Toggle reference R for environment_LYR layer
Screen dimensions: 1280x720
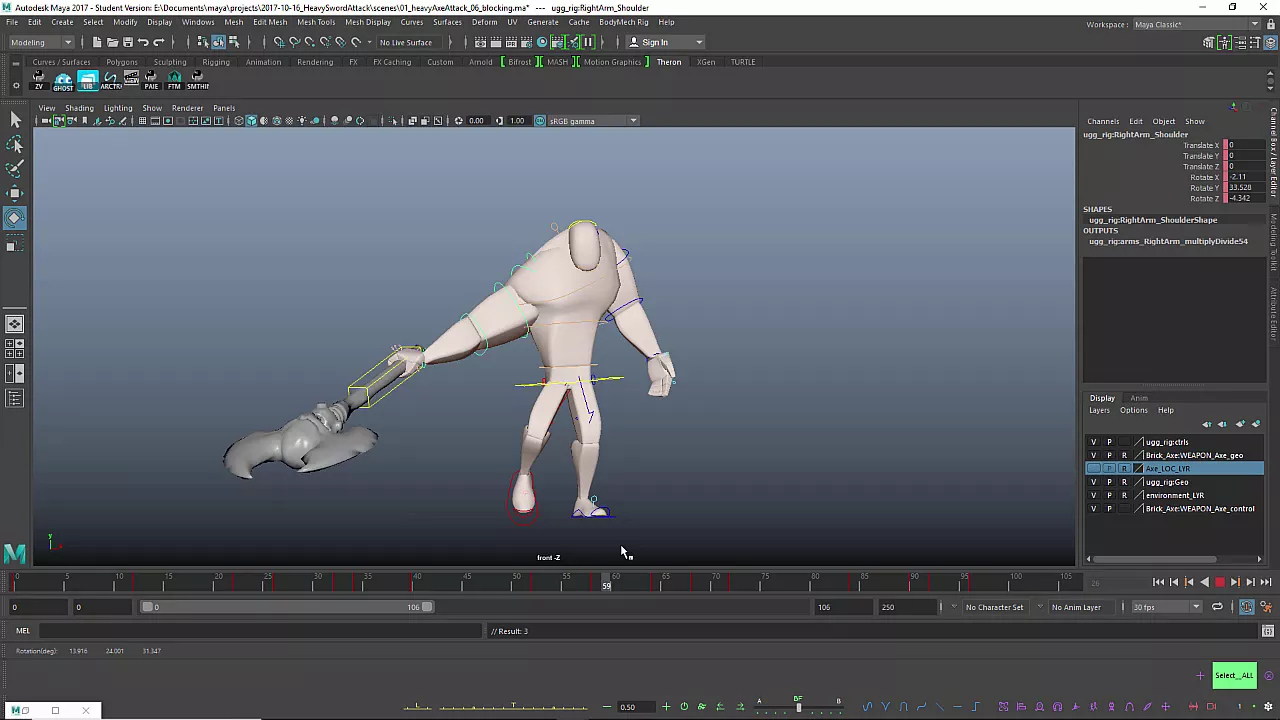(x=1124, y=495)
